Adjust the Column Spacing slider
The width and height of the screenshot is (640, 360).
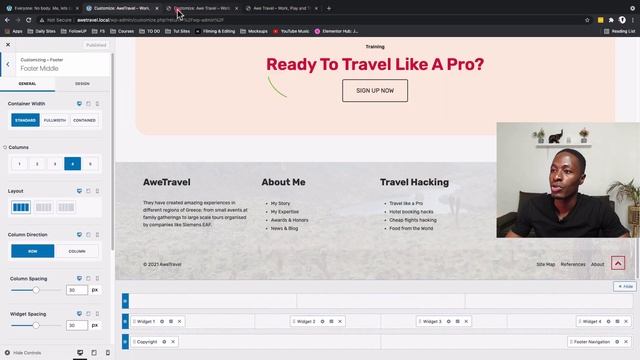point(36,290)
